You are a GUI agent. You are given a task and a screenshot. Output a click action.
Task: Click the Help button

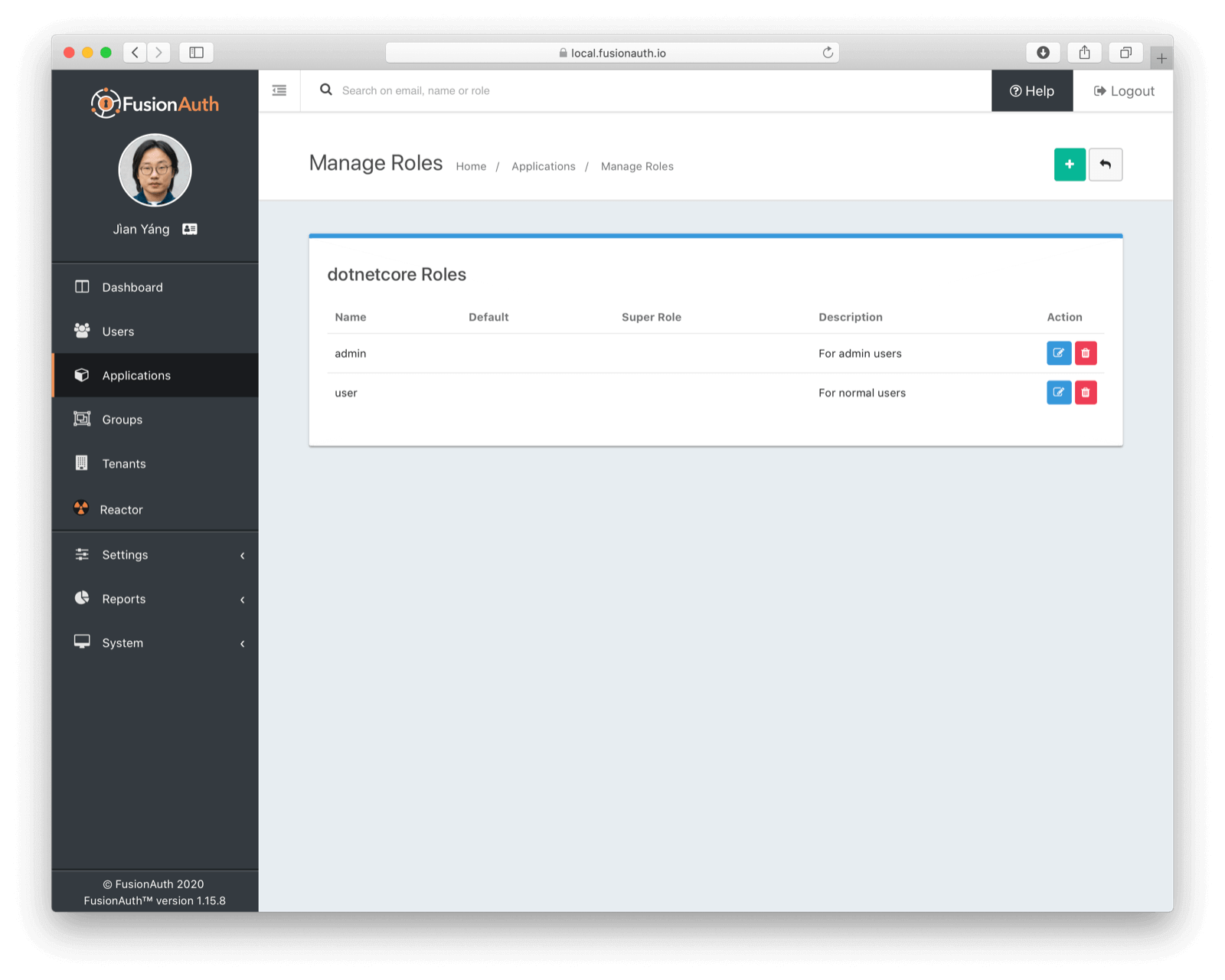1032,90
